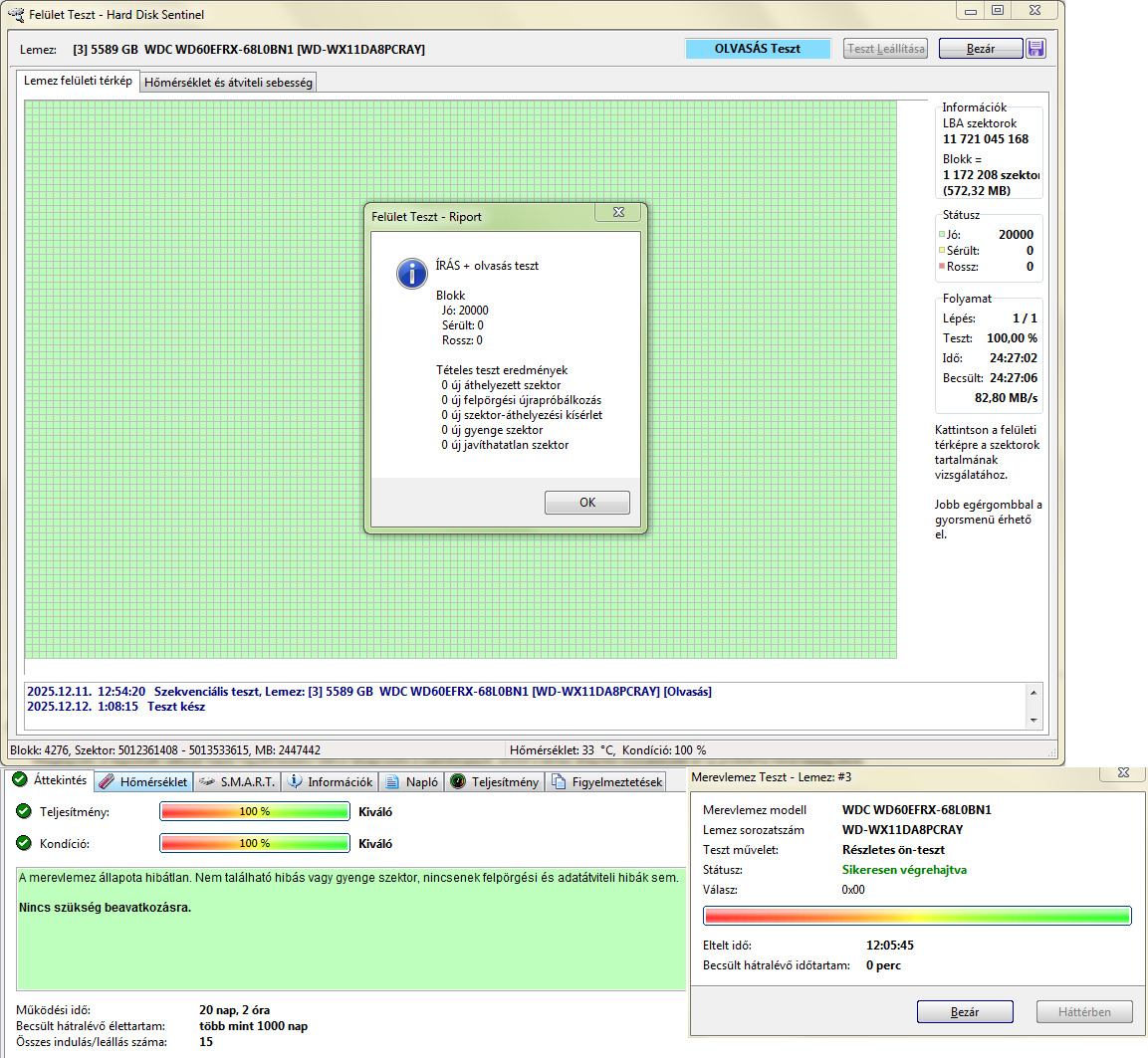Click the Háttérben button

pos(1084,1012)
